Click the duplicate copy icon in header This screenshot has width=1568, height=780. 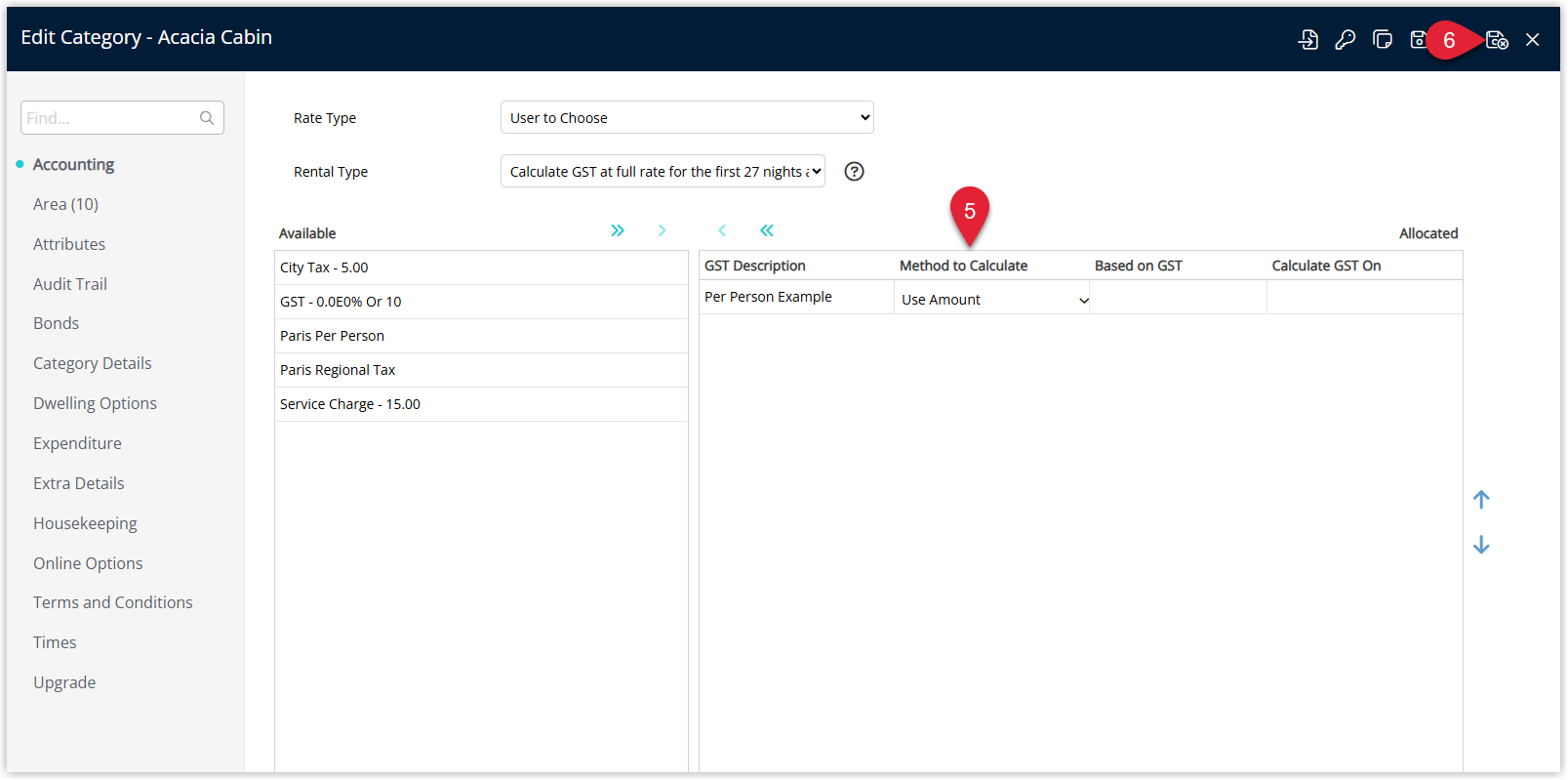click(1383, 40)
